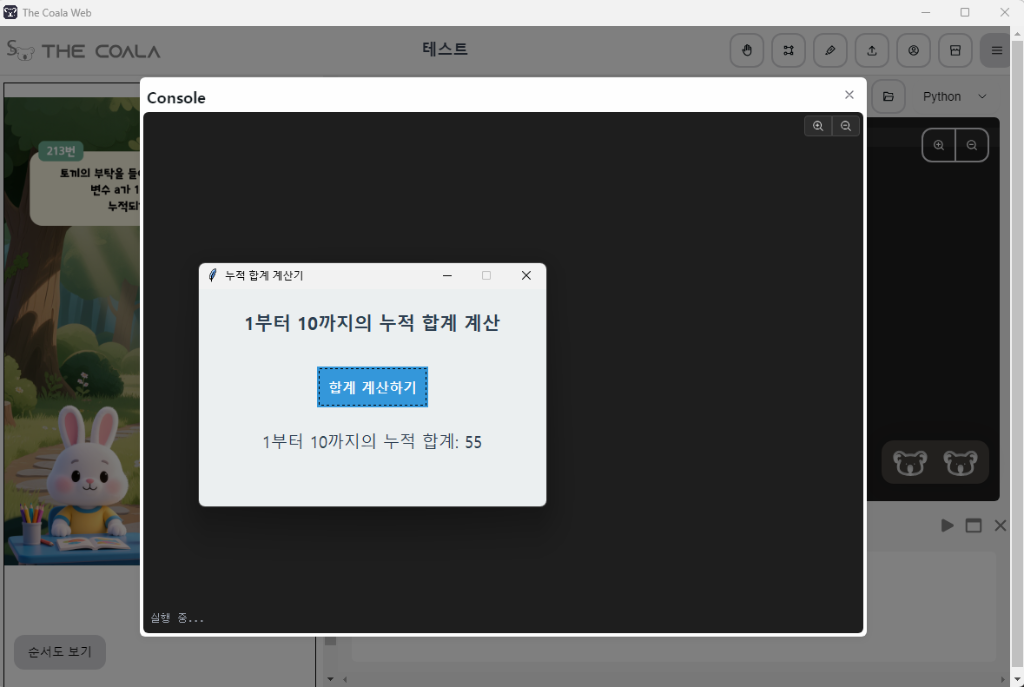
Task: Click the left koala face icon
Action: click(912, 462)
